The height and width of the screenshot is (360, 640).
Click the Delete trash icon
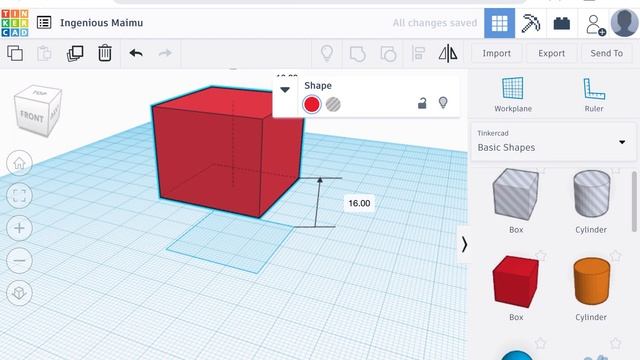105,53
